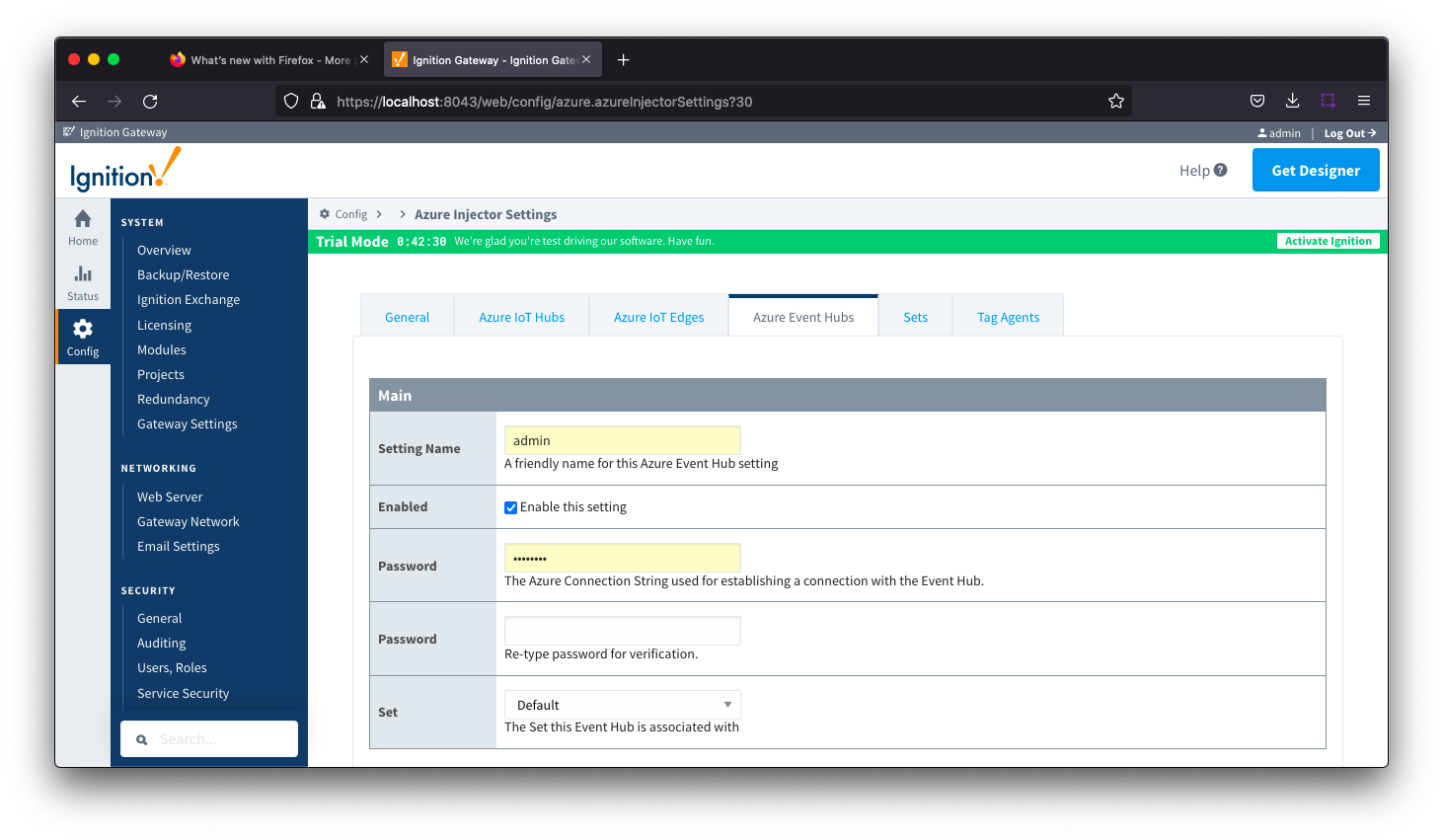Expand the Set dropdown showing Default
The image size is (1443, 840).
[622, 705]
